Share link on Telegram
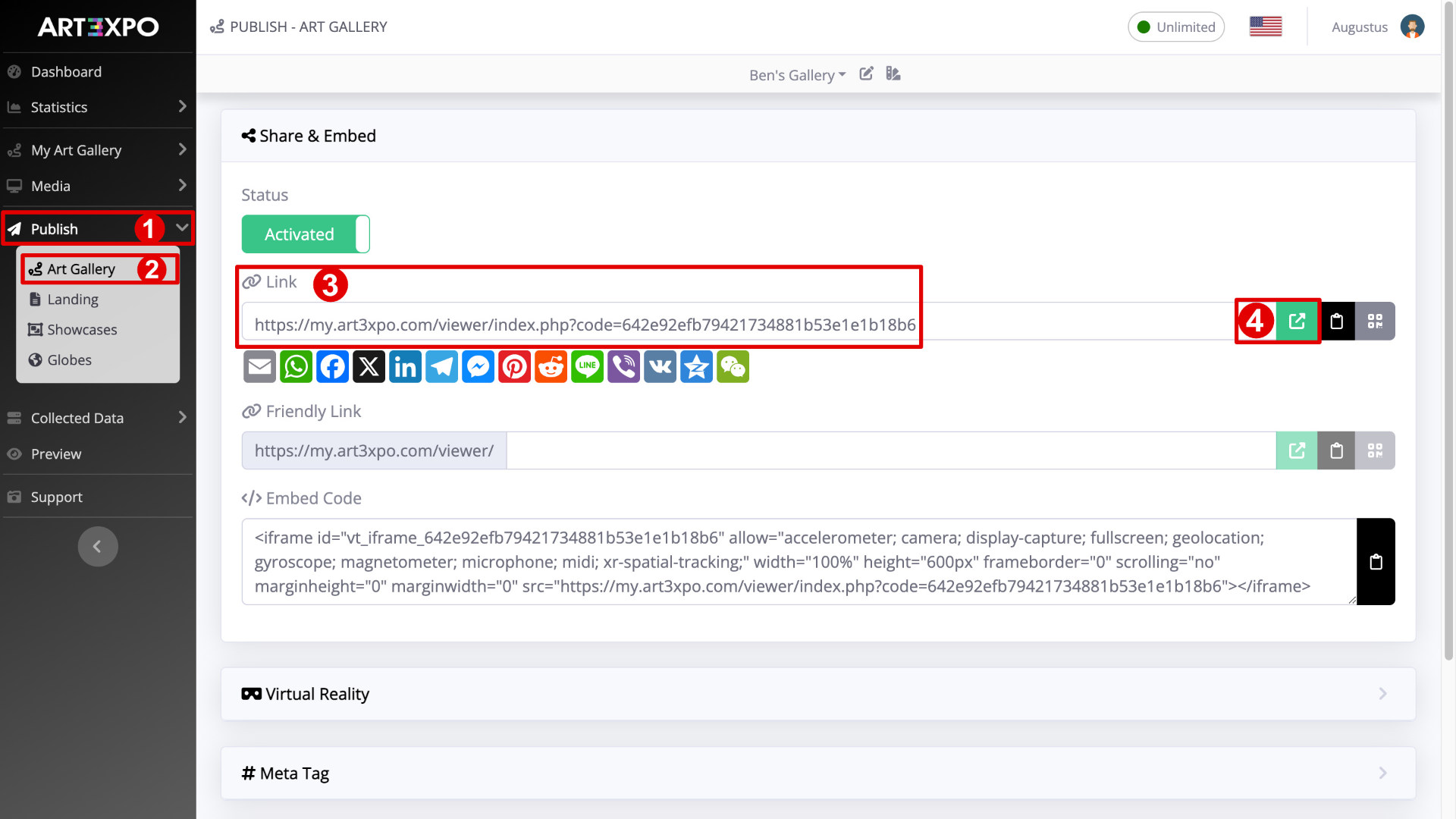 point(441,367)
